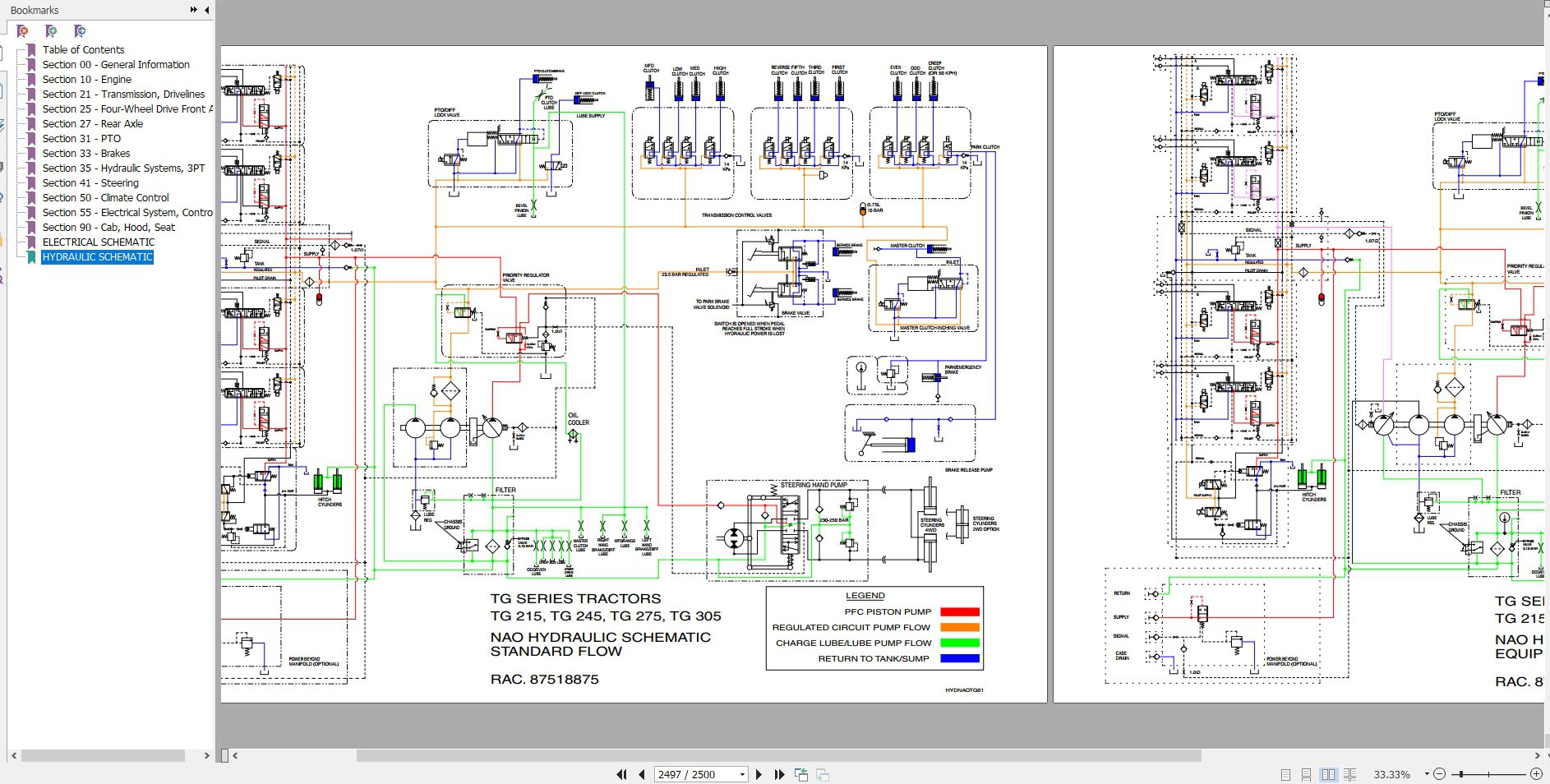Click the add new bookmark icon

pyautogui.click(x=51, y=31)
